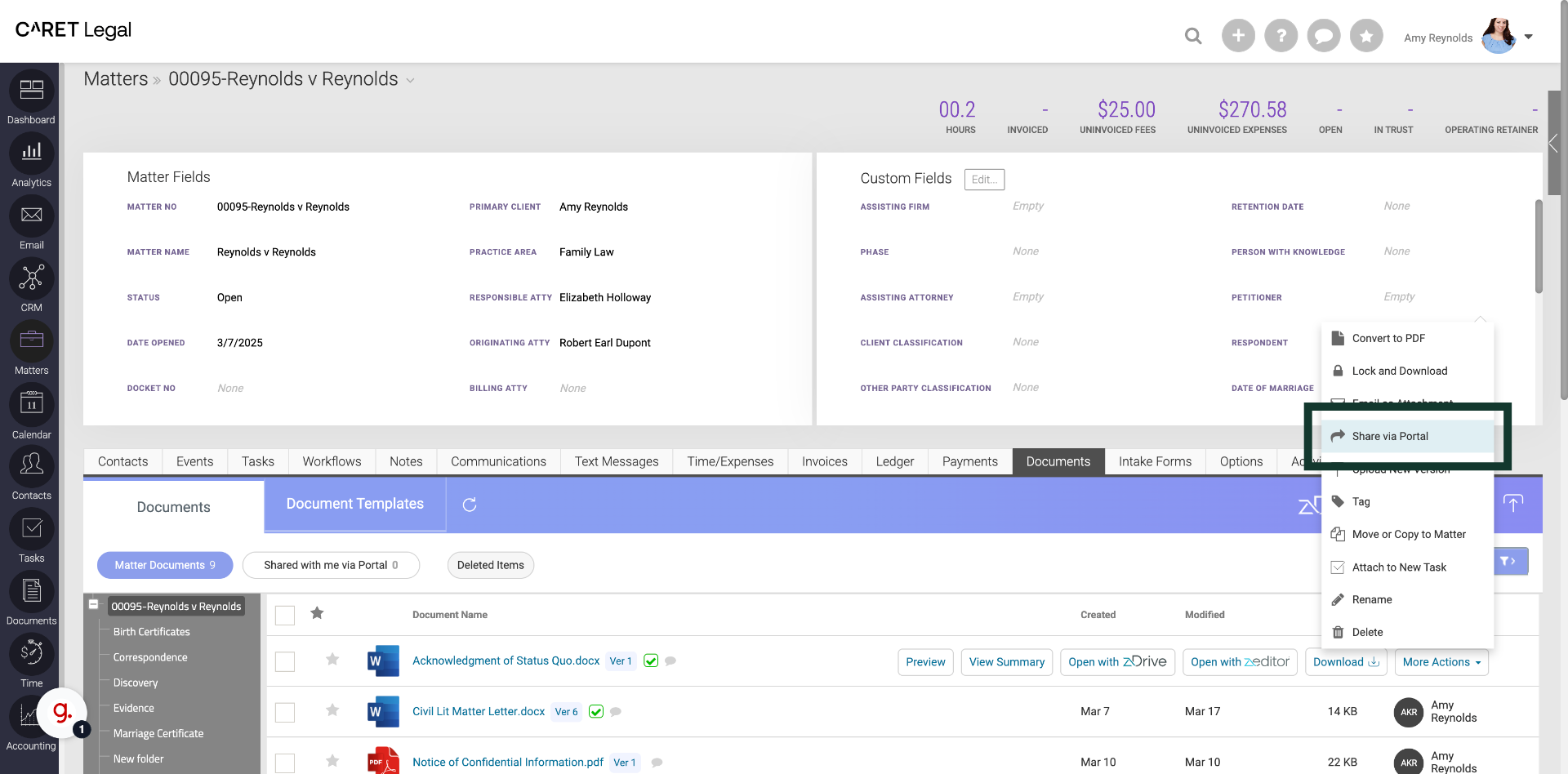Select the Notice of Confidential Information.pdf checkbox
Image resolution: width=1568 pixels, height=774 pixels.
click(285, 763)
